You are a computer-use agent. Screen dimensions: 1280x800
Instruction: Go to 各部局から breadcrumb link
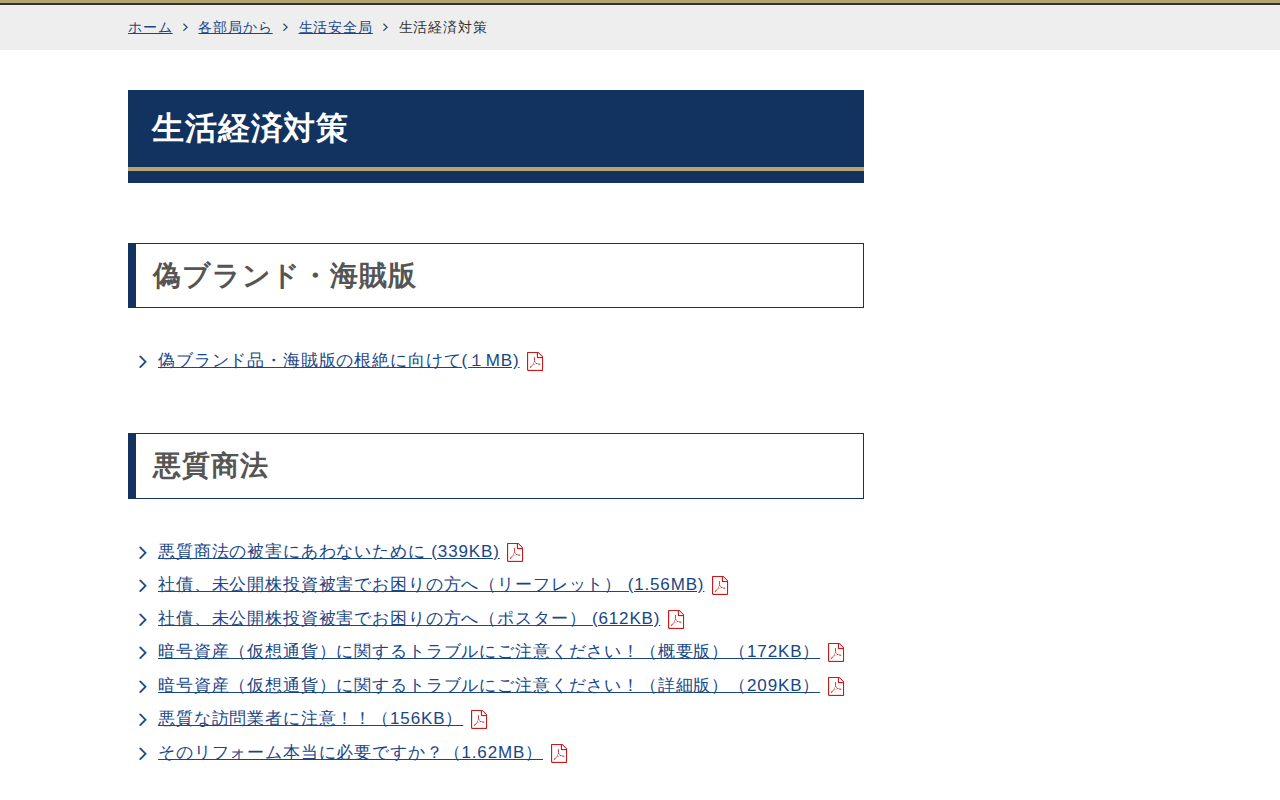click(235, 27)
